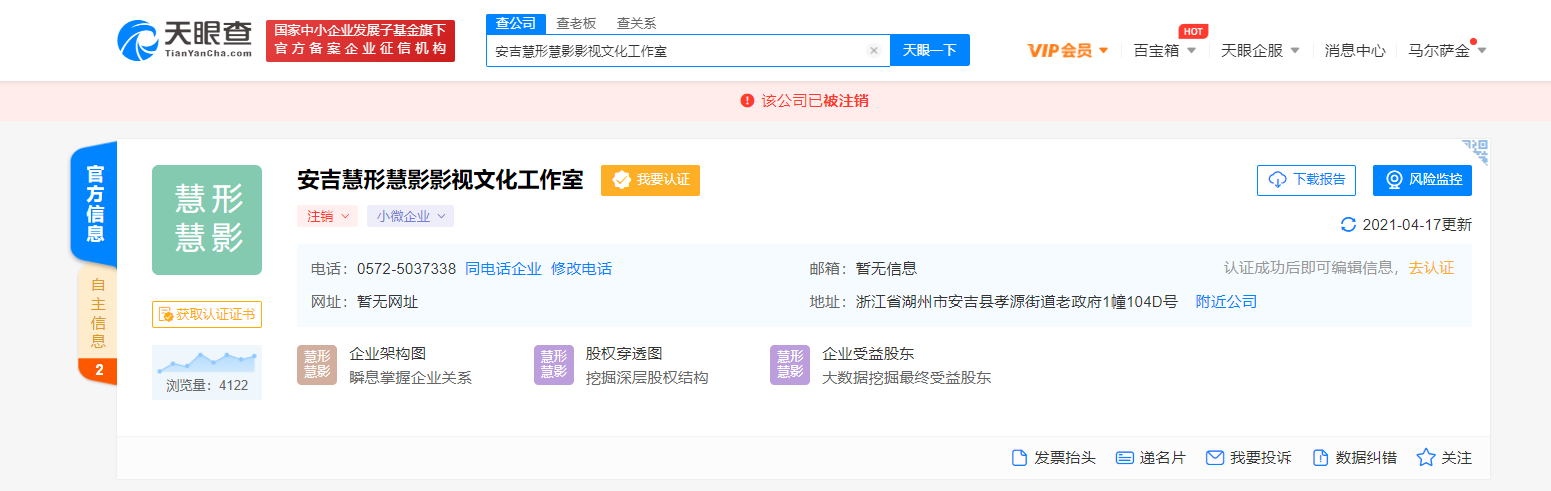Click the phone number 0572-5037338
This screenshot has width=1551, height=491.
pos(406,269)
